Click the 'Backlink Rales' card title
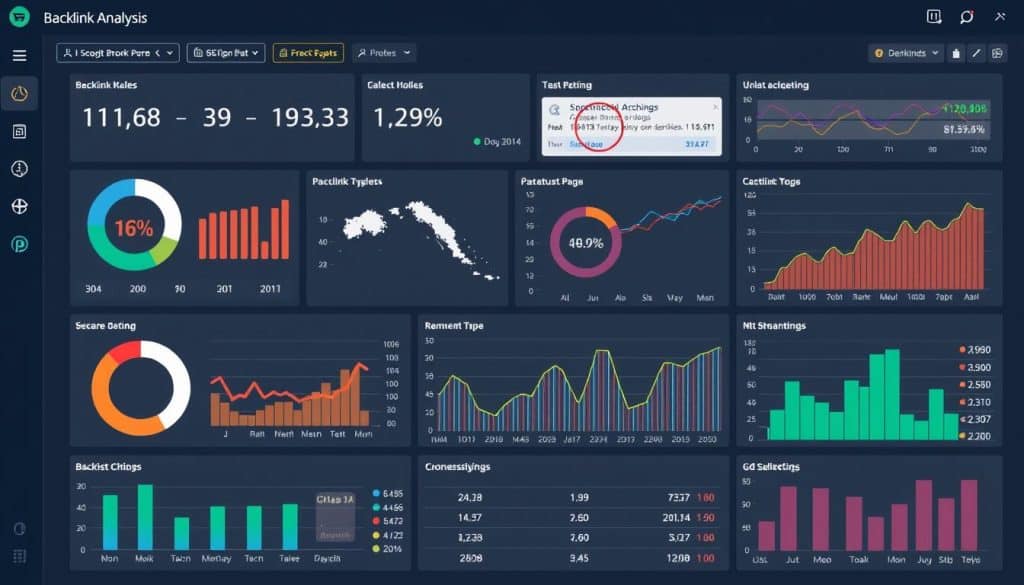1024x585 pixels. point(106,85)
